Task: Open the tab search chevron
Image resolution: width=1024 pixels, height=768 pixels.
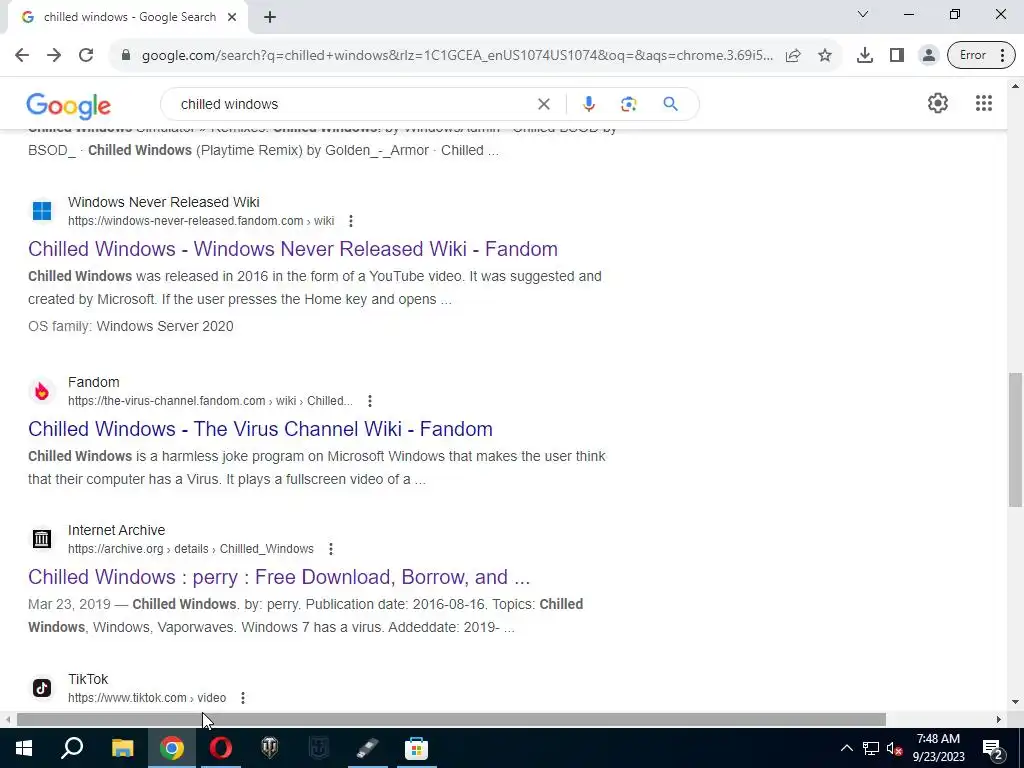Action: click(863, 14)
